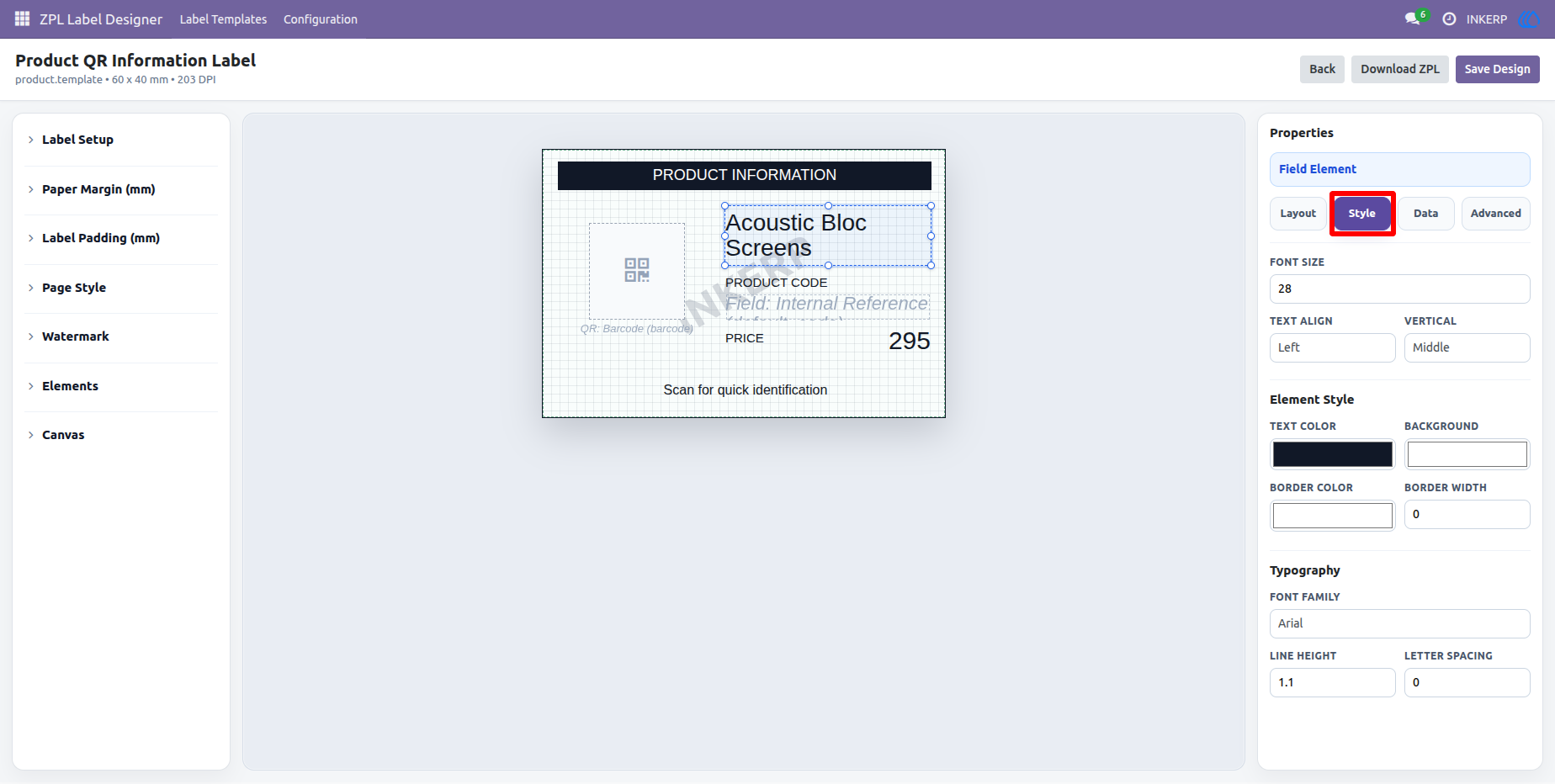
Task: Open the clock activities icon
Action: (1449, 19)
